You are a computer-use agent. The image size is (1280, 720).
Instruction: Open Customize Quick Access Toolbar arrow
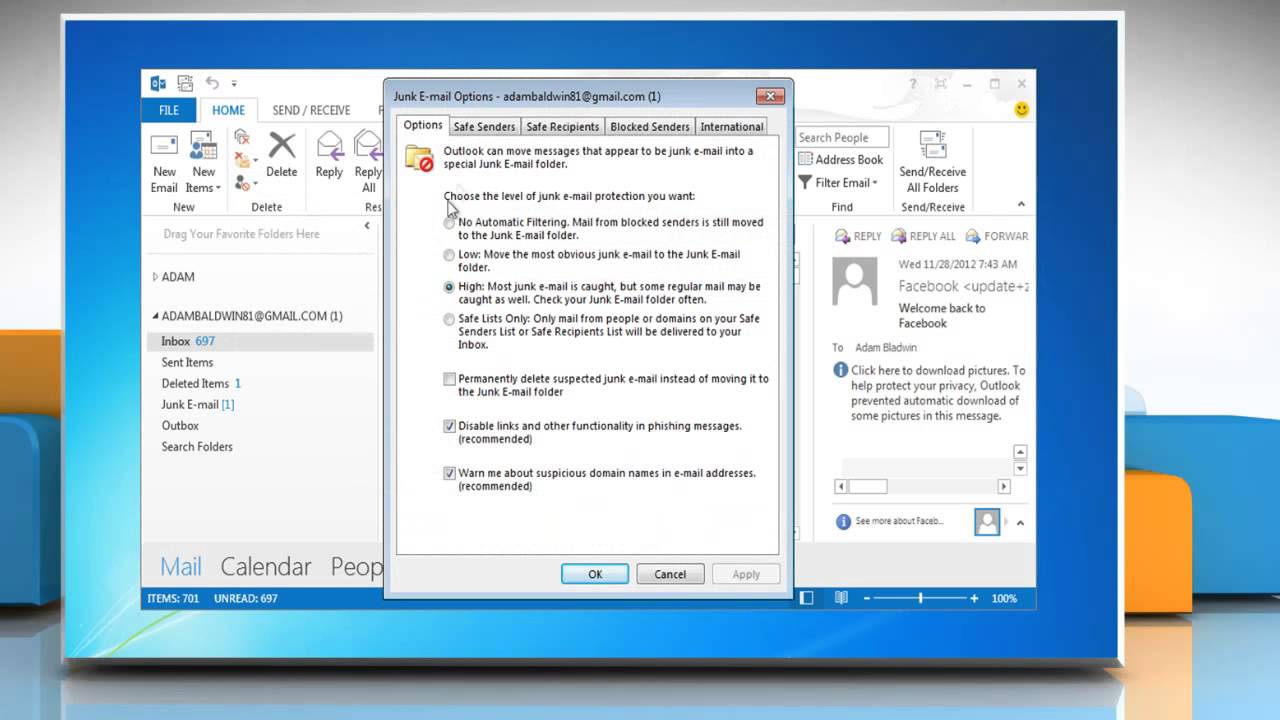[x=234, y=84]
